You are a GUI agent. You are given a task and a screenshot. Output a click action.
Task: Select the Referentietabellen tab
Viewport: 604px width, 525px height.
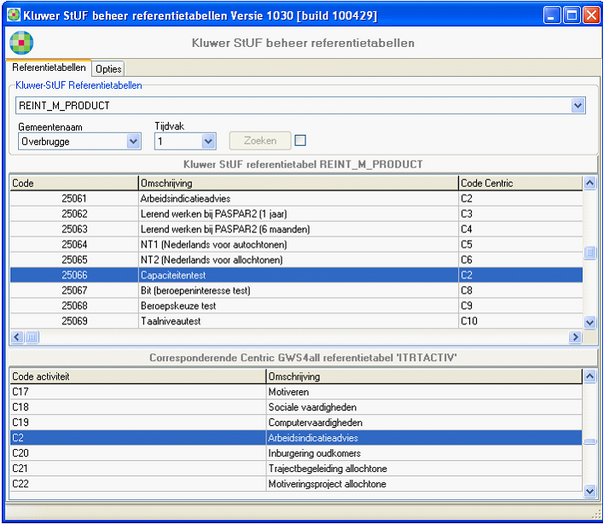point(49,67)
